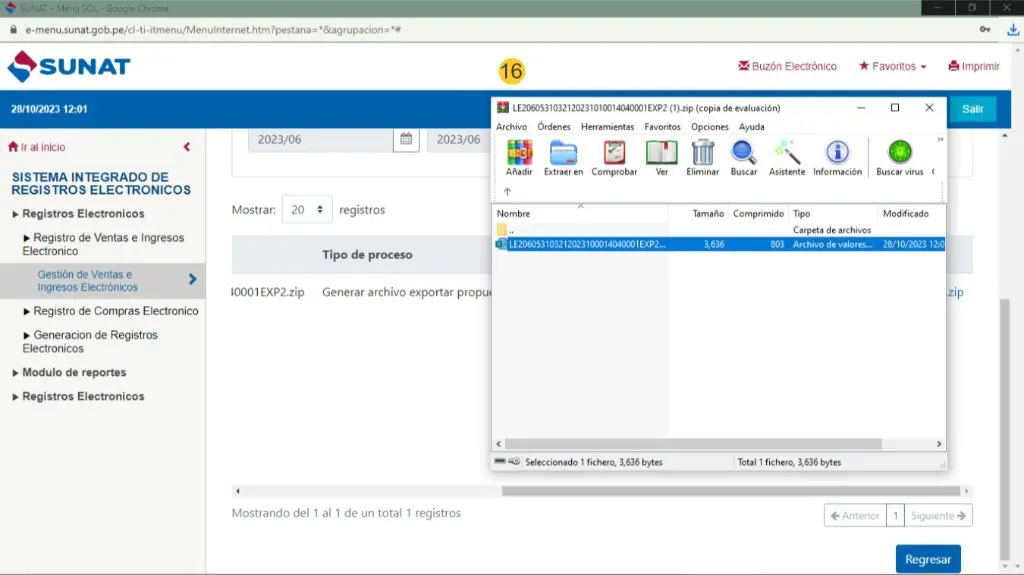Run the Comprobar archive test tool
Viewport: 1024px width, 575px height.
(x=614, y=153)
